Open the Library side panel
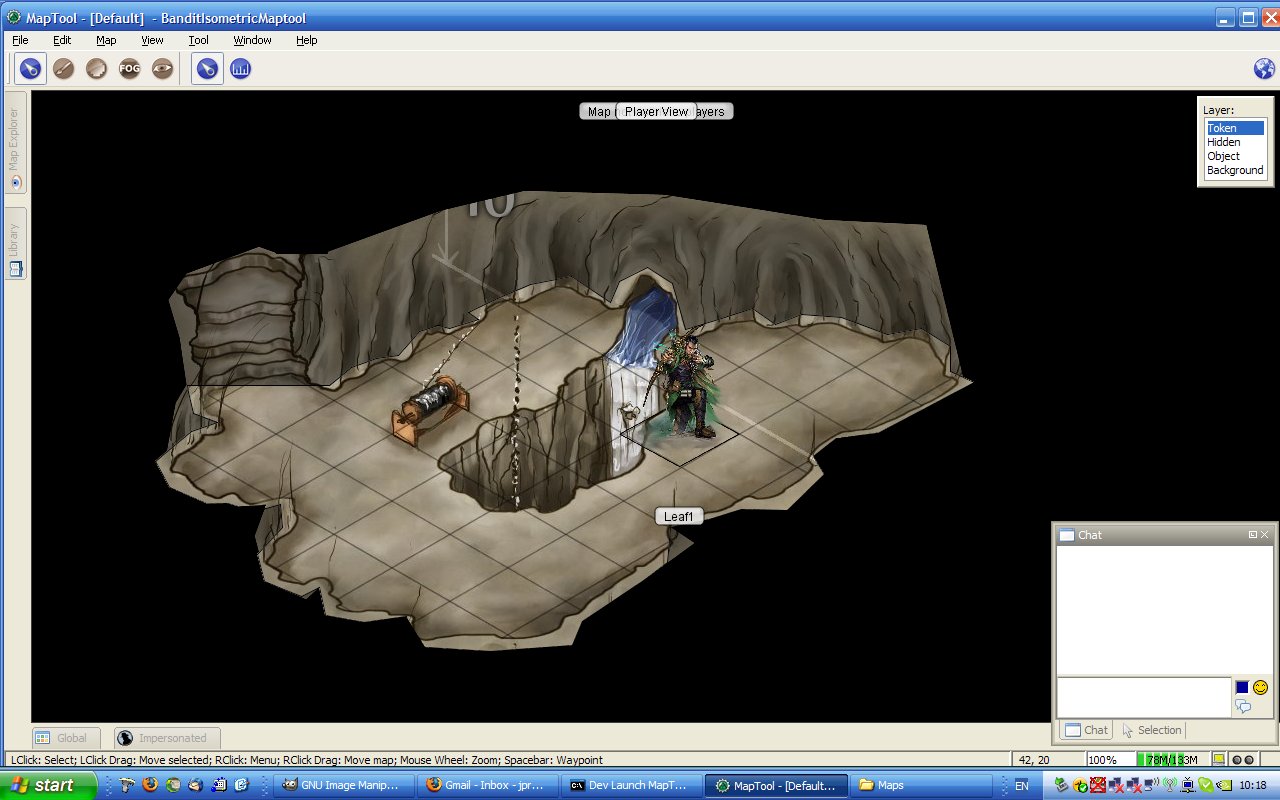 coord(15,243)
